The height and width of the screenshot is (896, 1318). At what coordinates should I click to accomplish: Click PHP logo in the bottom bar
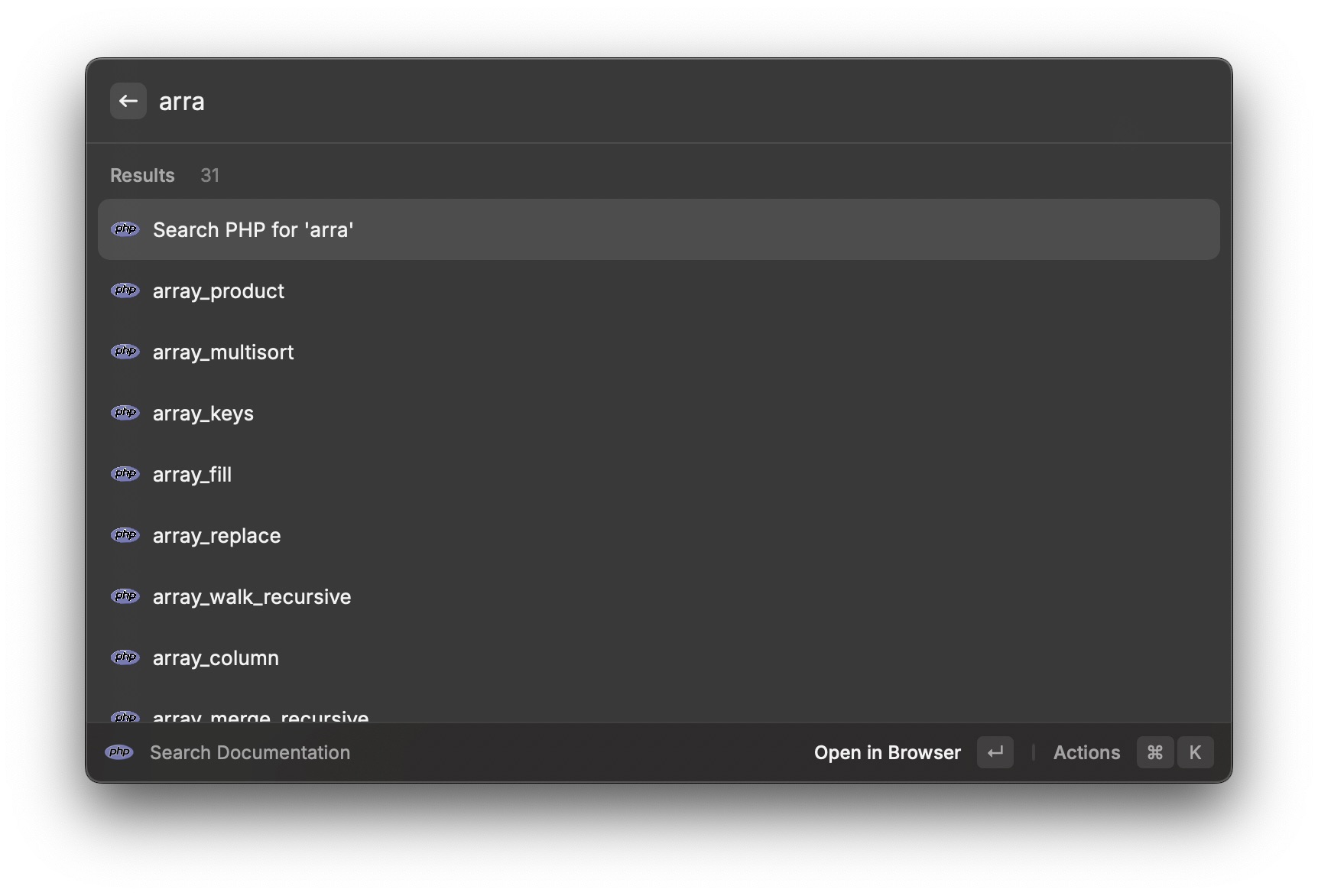coord(119,752)
